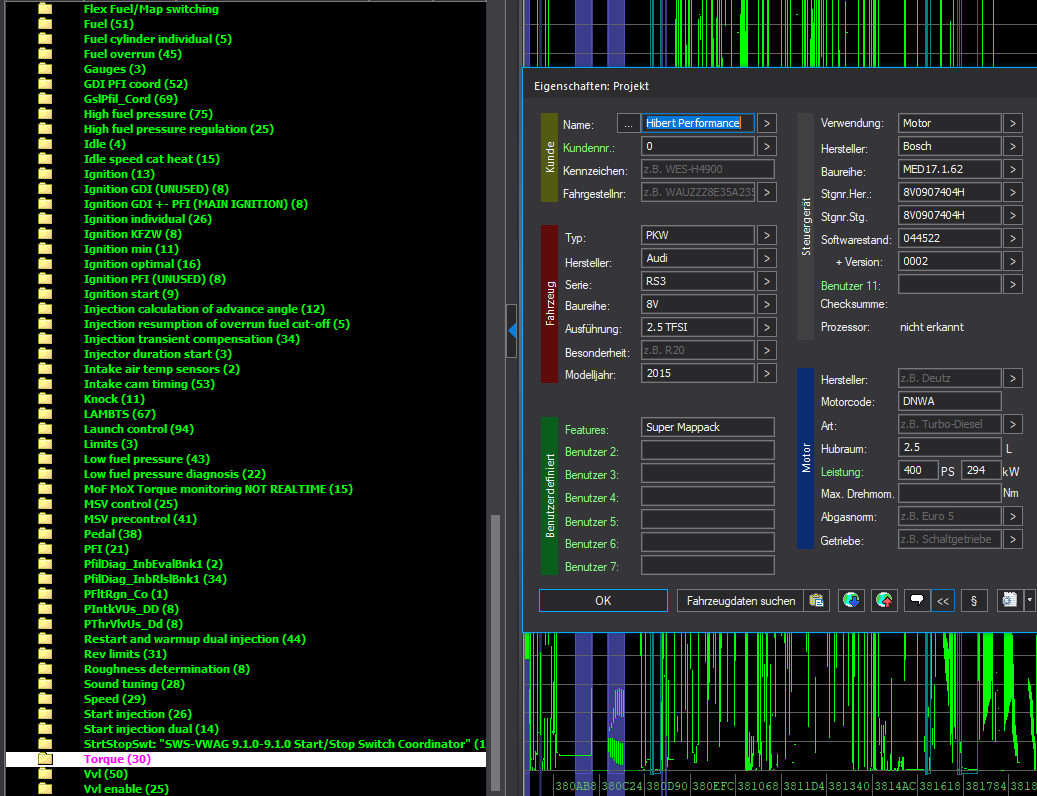The height and width of the screenshot is (796, 1037).
Task: Click the folder icon beside Rev limits (31)
Action: coord(45,654)
